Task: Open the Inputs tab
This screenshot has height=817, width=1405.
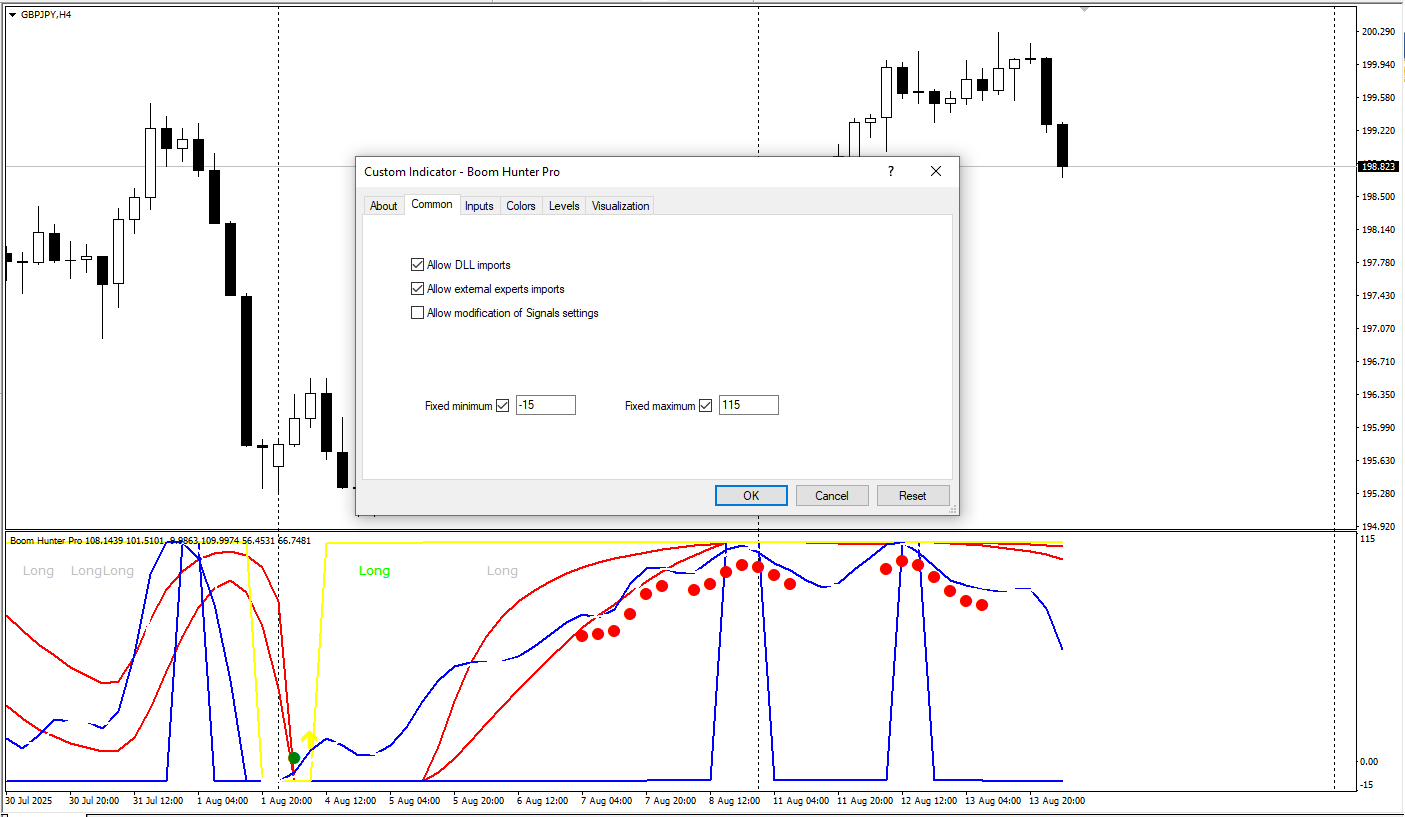Action: [479, 206]
